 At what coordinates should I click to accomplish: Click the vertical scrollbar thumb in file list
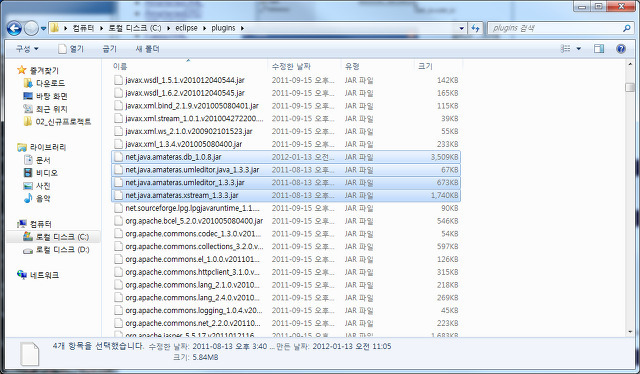(630, 87)
